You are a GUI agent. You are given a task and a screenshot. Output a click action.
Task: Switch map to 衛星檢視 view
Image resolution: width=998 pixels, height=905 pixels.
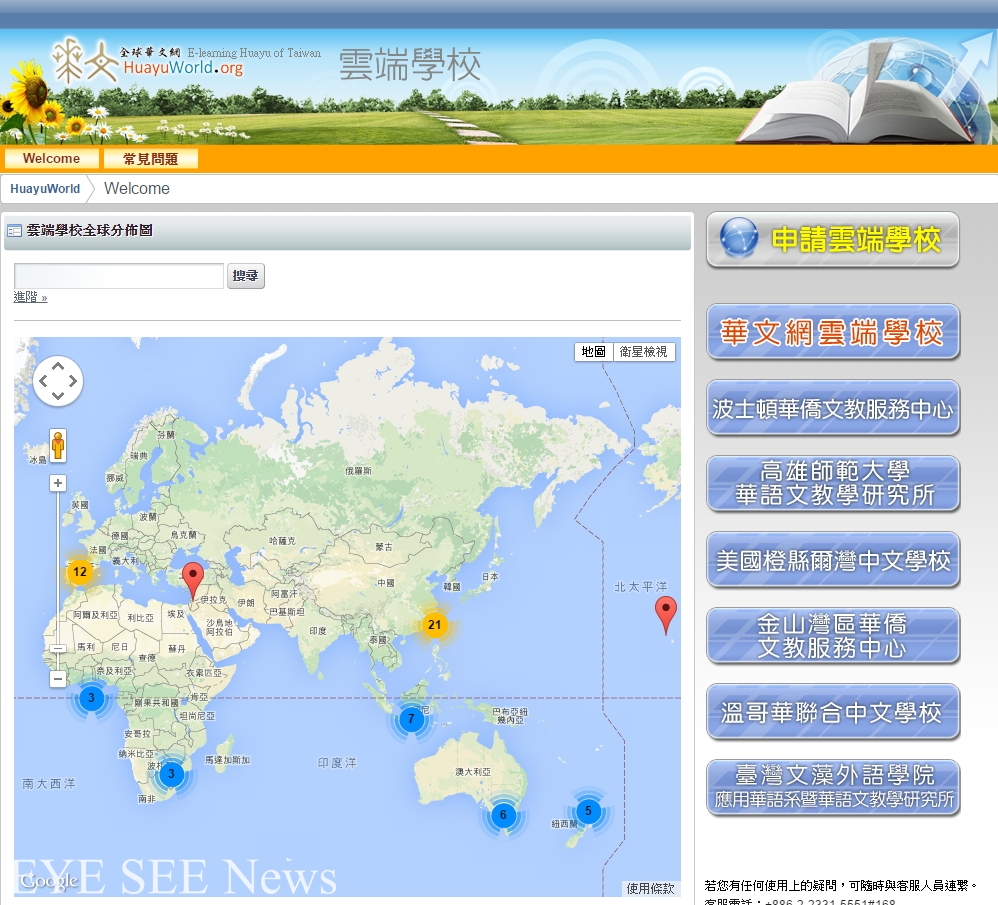643,352
